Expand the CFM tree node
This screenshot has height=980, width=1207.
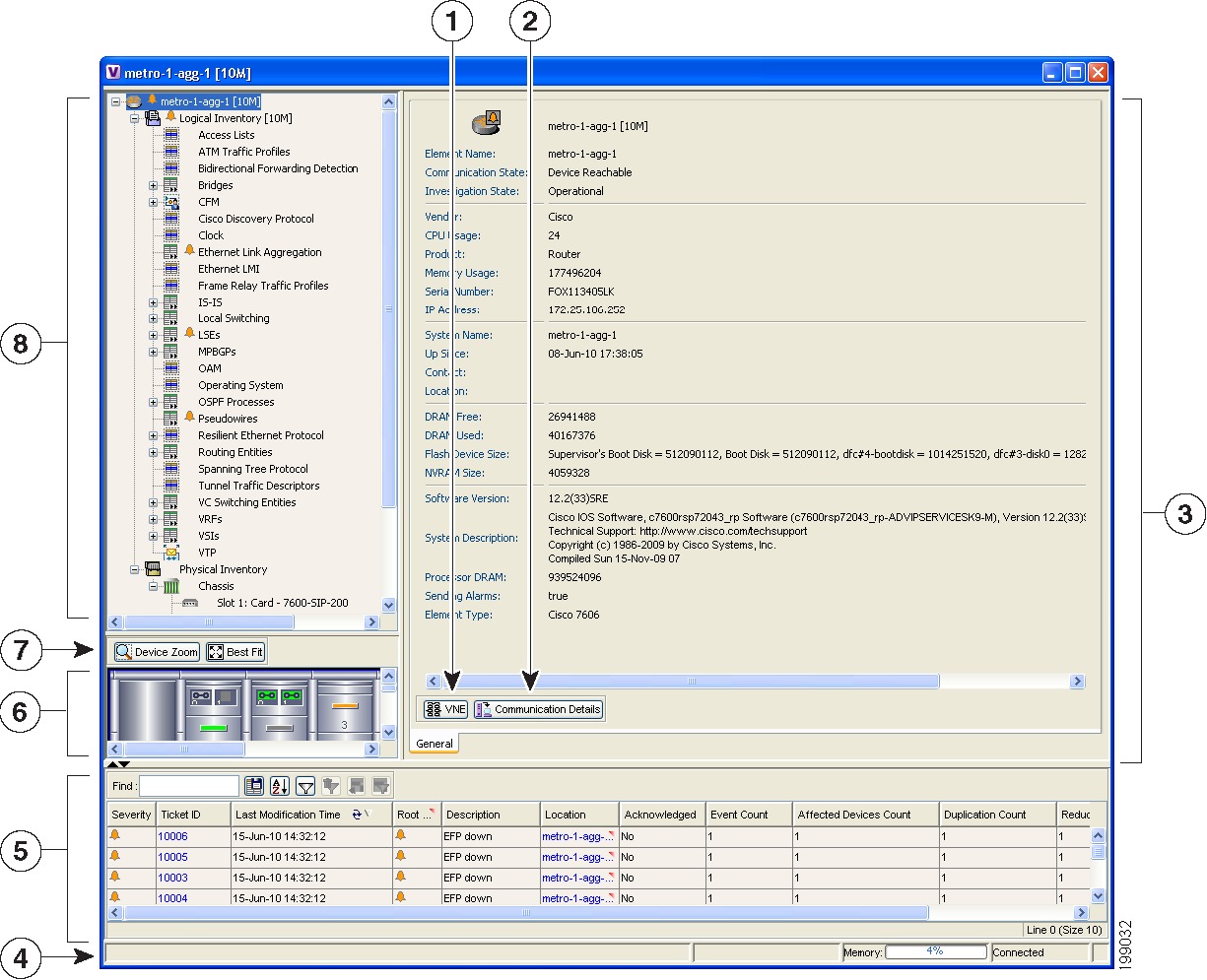[x=153, y=202]
